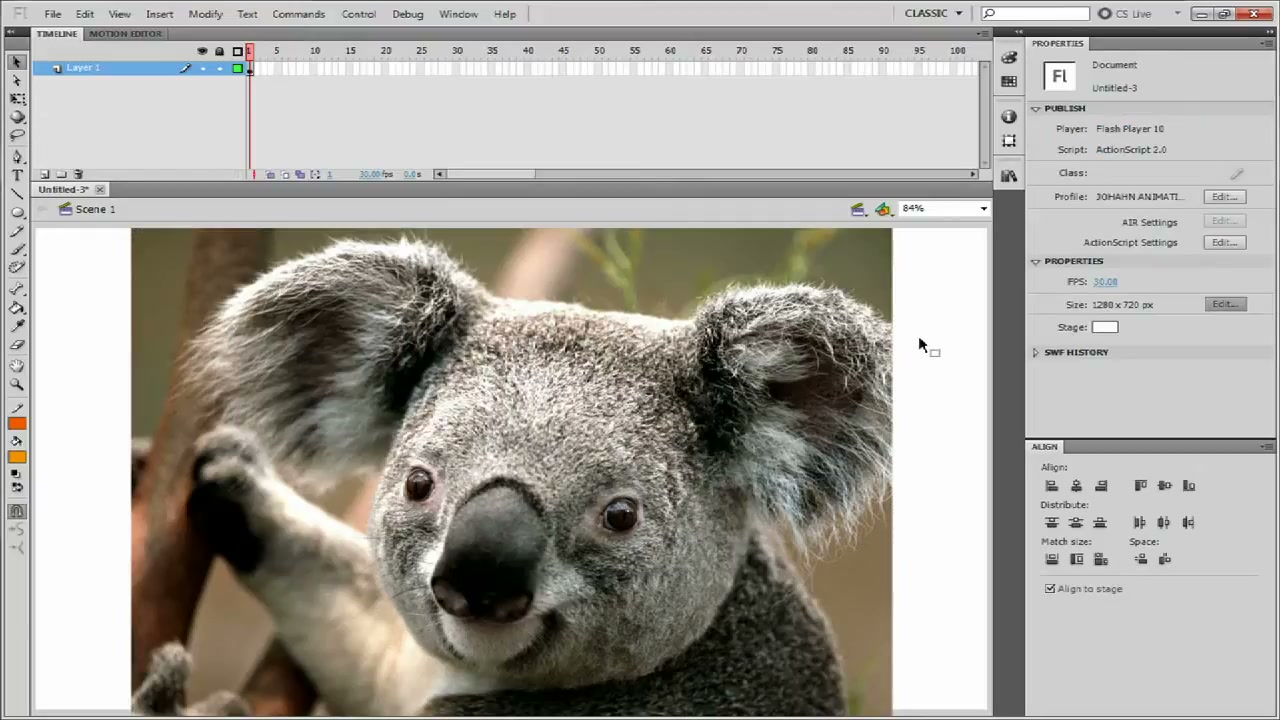1280x720 pixels.
Task: Open the Align panel options menu
Action: tap(1268, 446)
